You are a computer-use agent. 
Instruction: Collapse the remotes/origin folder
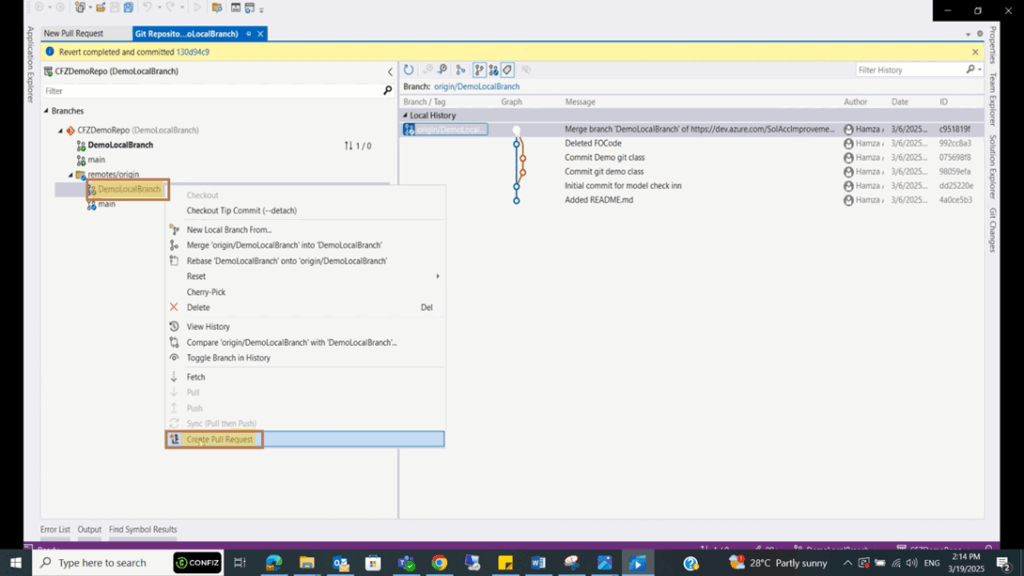coord(71,174)
